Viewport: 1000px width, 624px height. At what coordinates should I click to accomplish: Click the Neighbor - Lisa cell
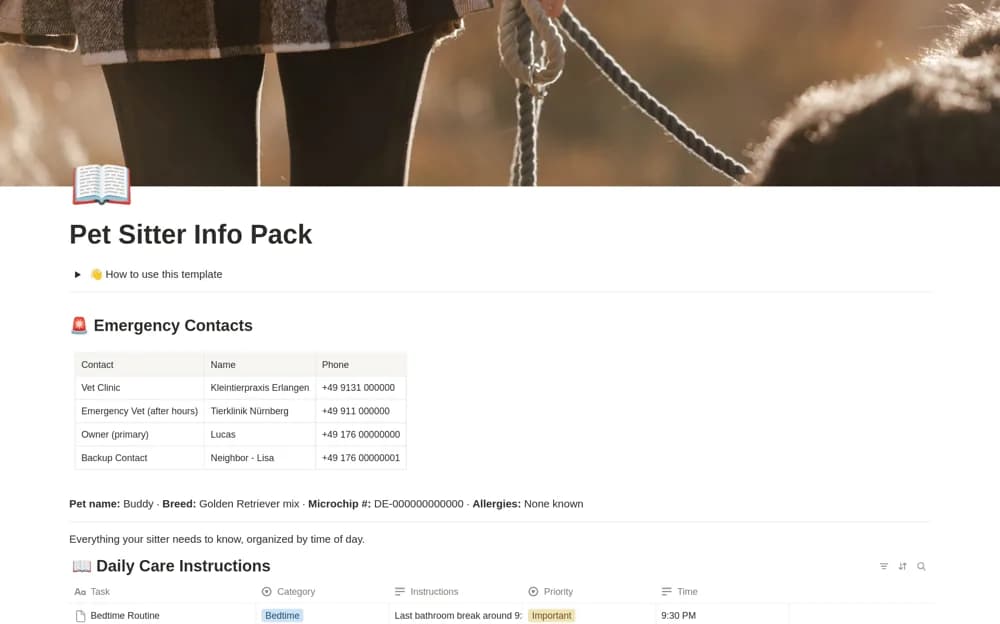tap(260, 457)
